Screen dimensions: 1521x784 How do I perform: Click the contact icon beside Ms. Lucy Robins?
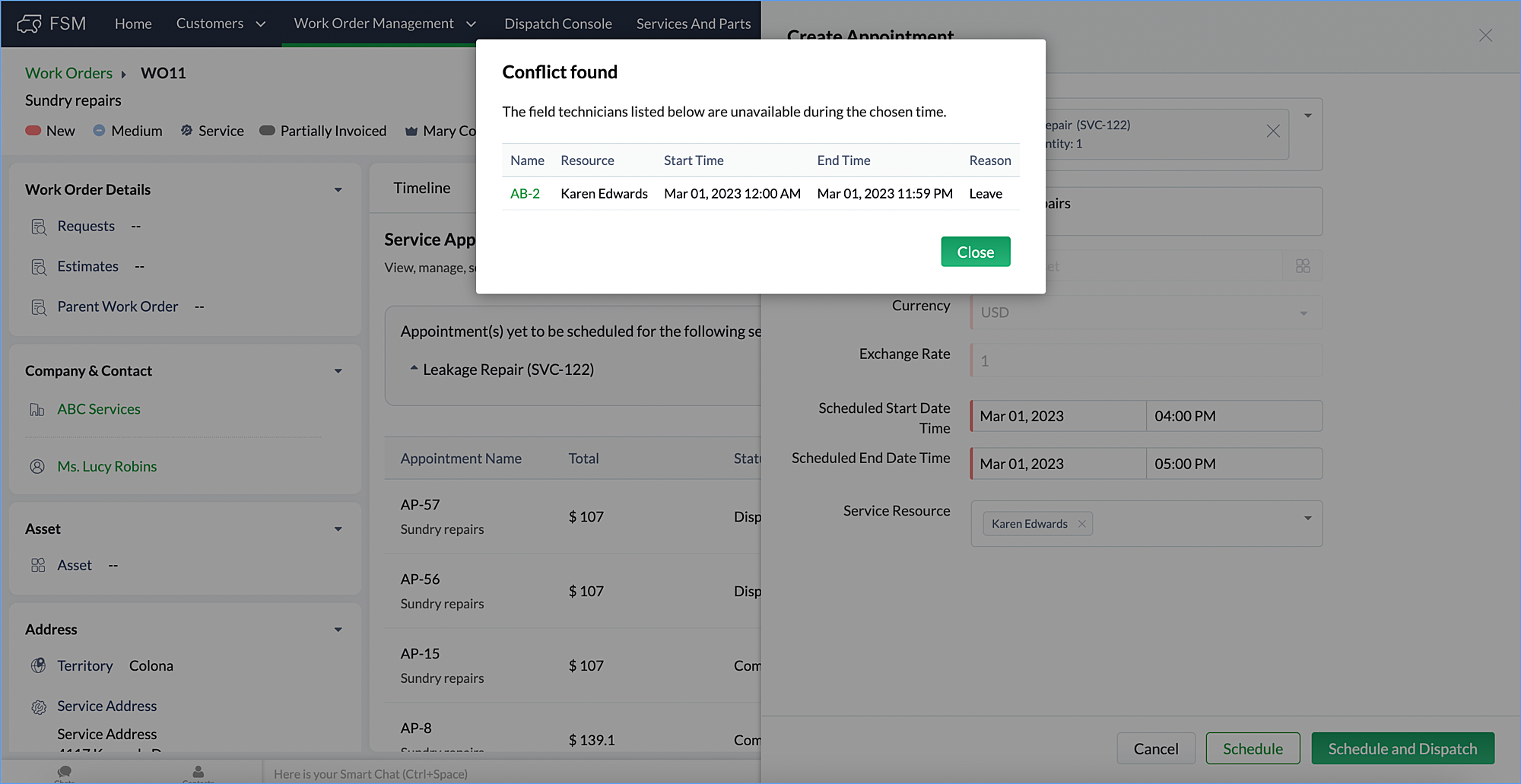[37, 466]
